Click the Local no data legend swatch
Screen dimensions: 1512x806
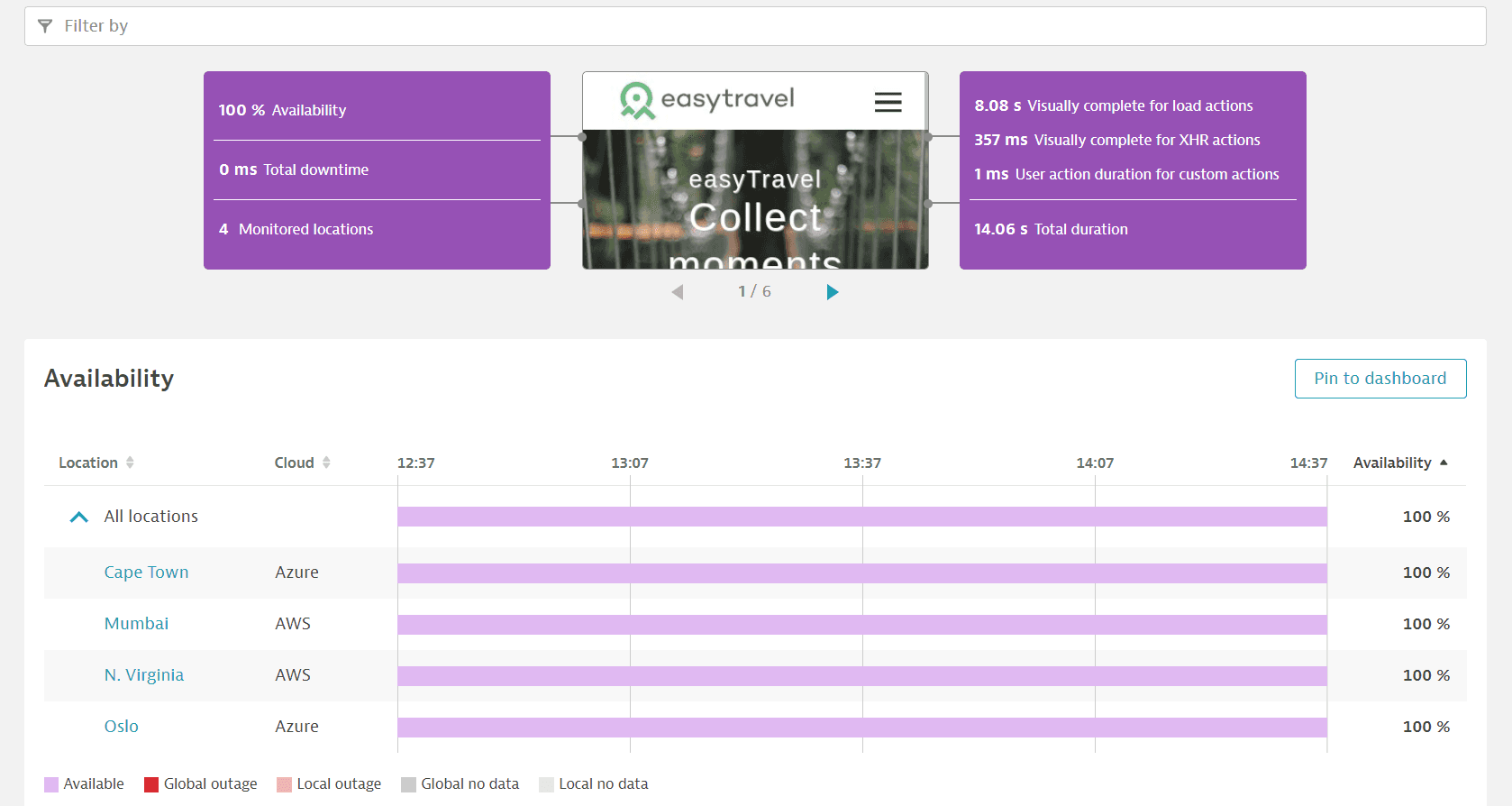[x=546, y=784]
